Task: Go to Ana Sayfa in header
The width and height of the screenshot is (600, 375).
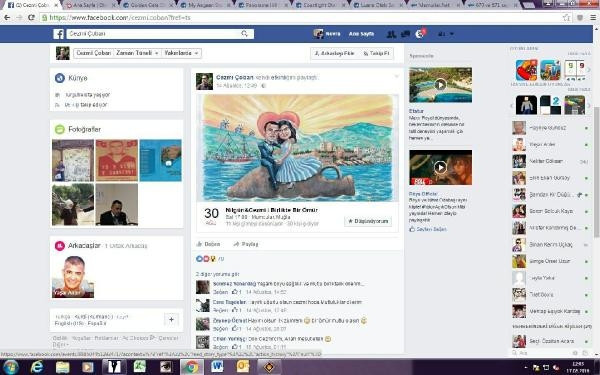Action: tap(361, 34)
